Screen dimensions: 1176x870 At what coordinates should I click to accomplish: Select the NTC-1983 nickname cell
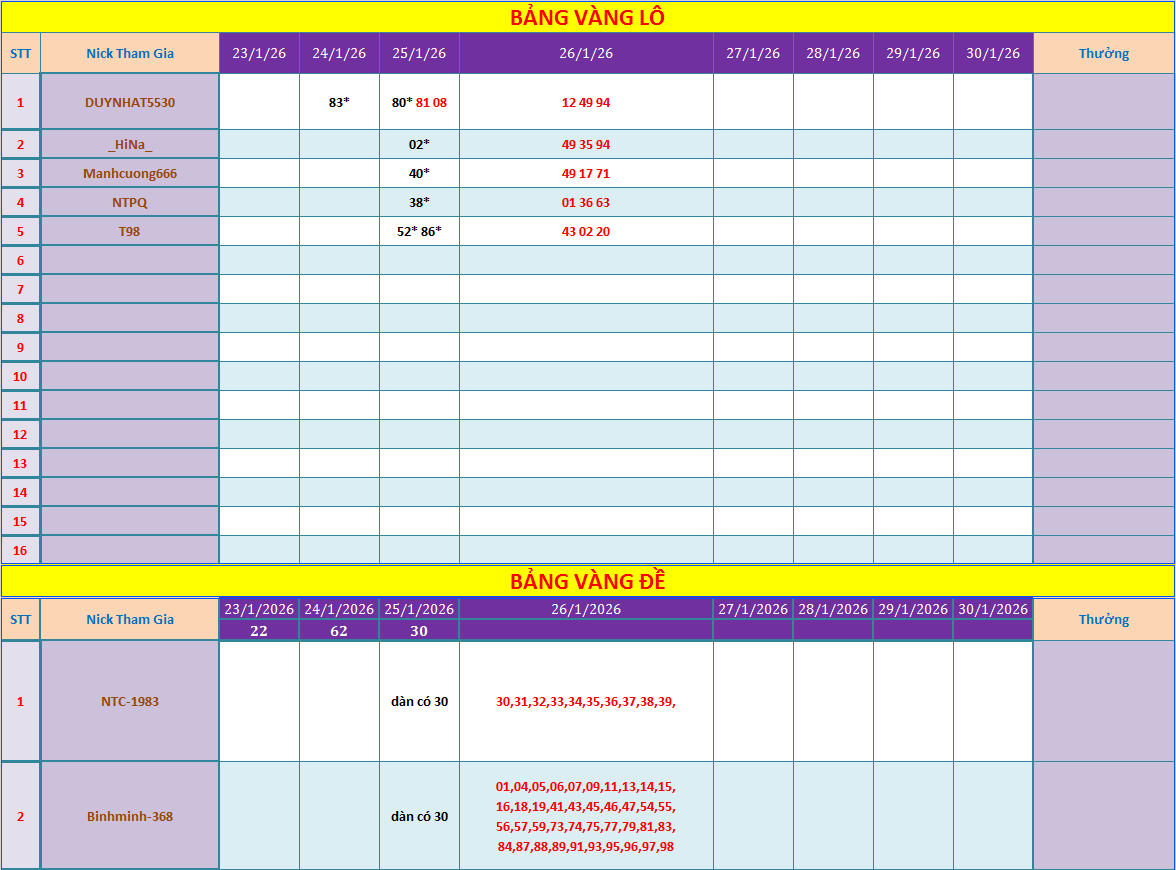[x=130, y=701]
